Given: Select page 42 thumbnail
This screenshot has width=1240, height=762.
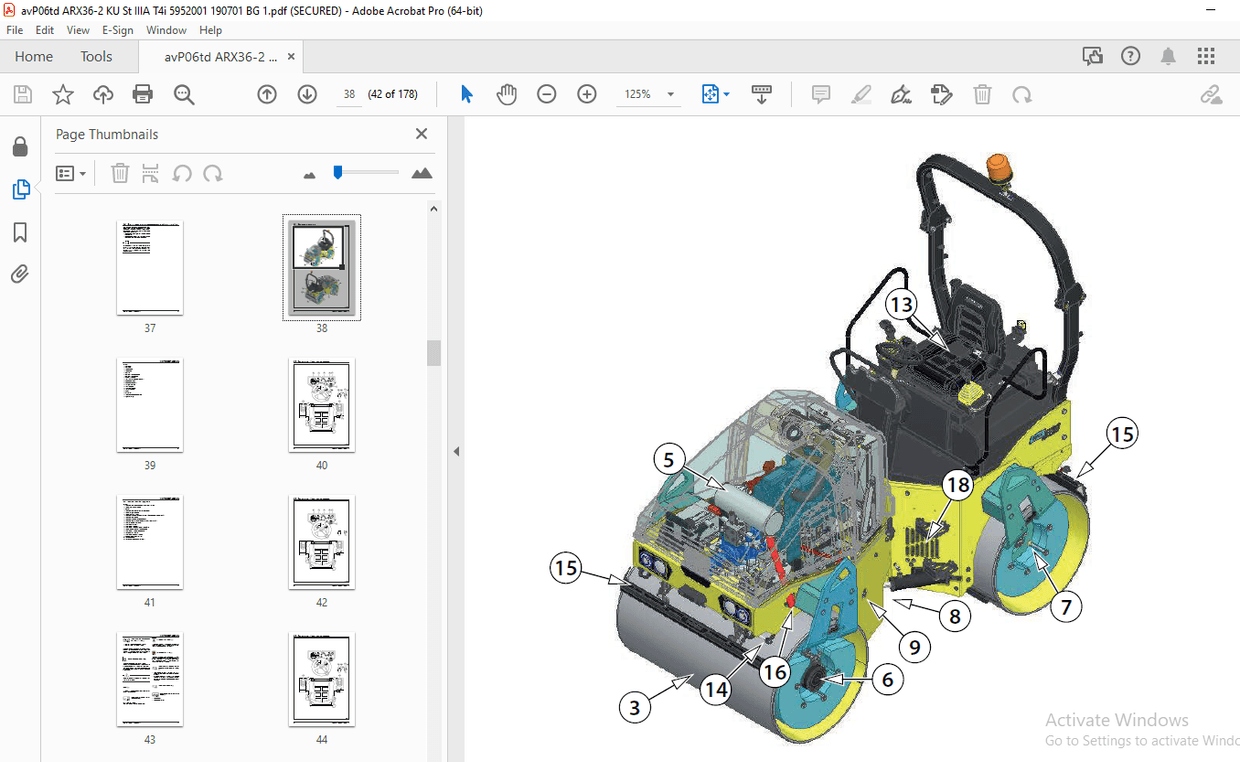Looking at the screenshot, I should [322, 543].
